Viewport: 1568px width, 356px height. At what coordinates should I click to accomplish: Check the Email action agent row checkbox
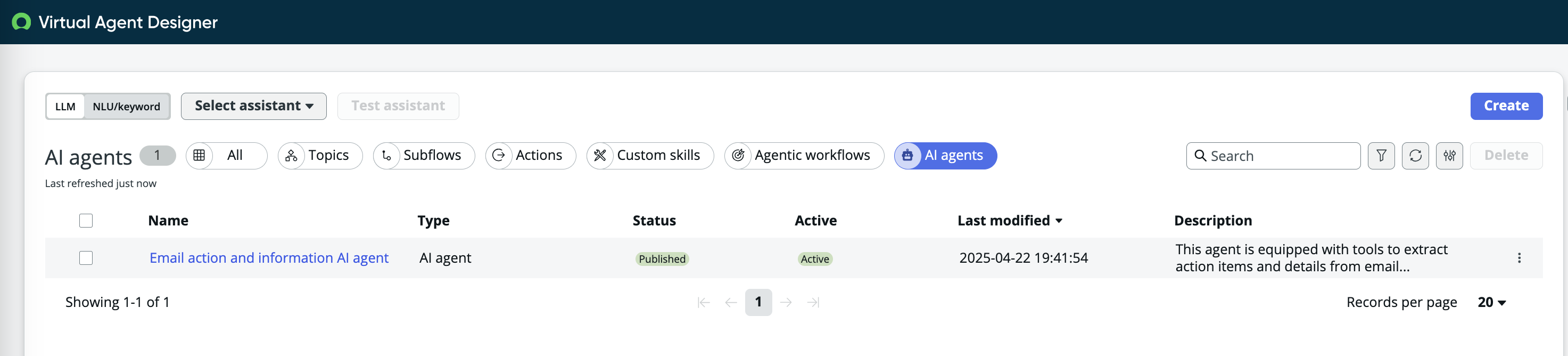pyautogui.click(x=86, y=258)
